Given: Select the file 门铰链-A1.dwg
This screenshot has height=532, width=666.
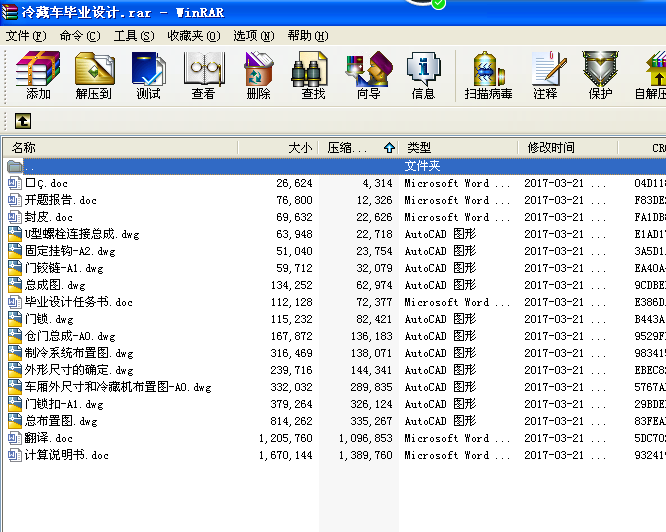Looking at the screenshot, I should coord(64,268).
